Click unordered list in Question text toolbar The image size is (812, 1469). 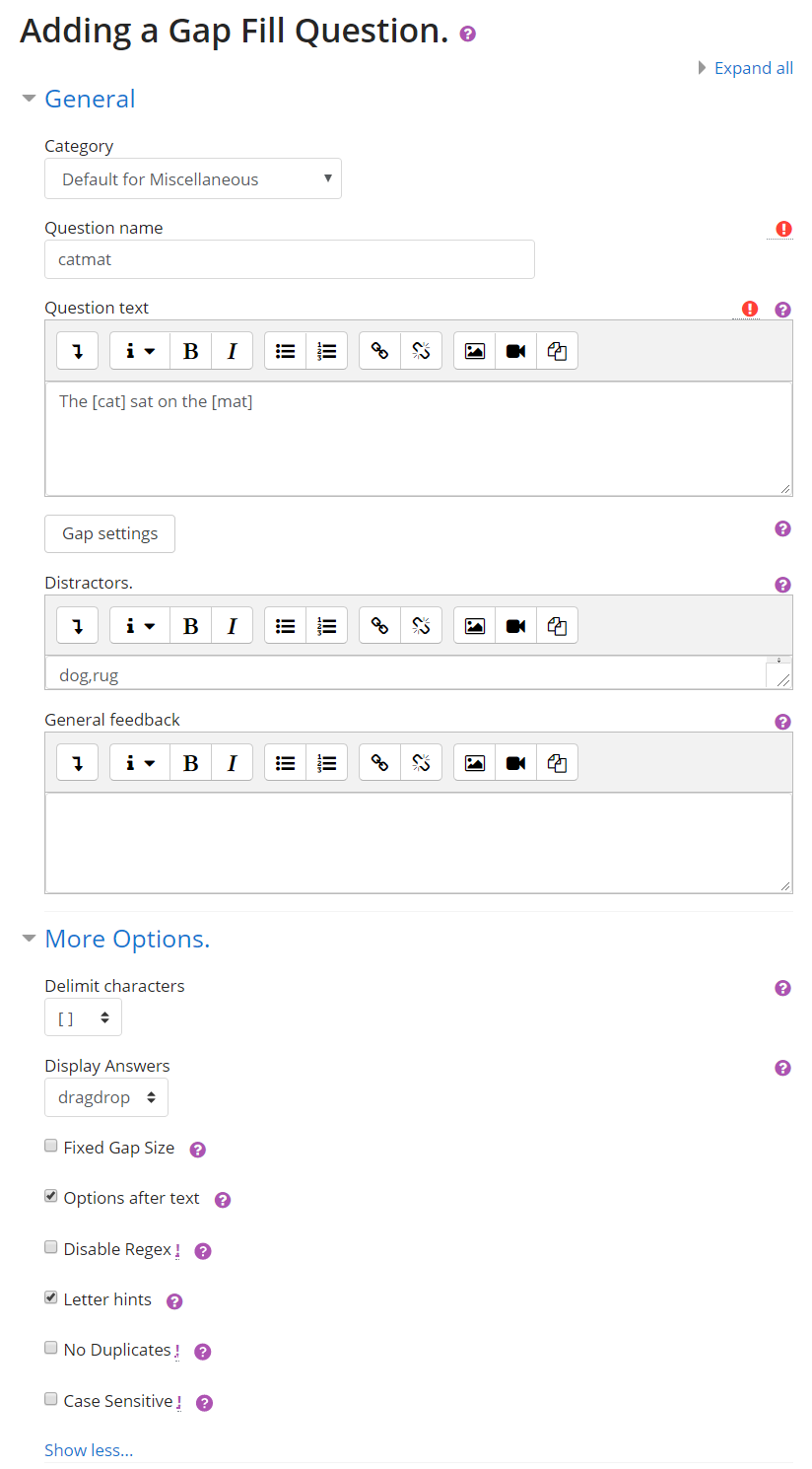(x=286, y=351)
